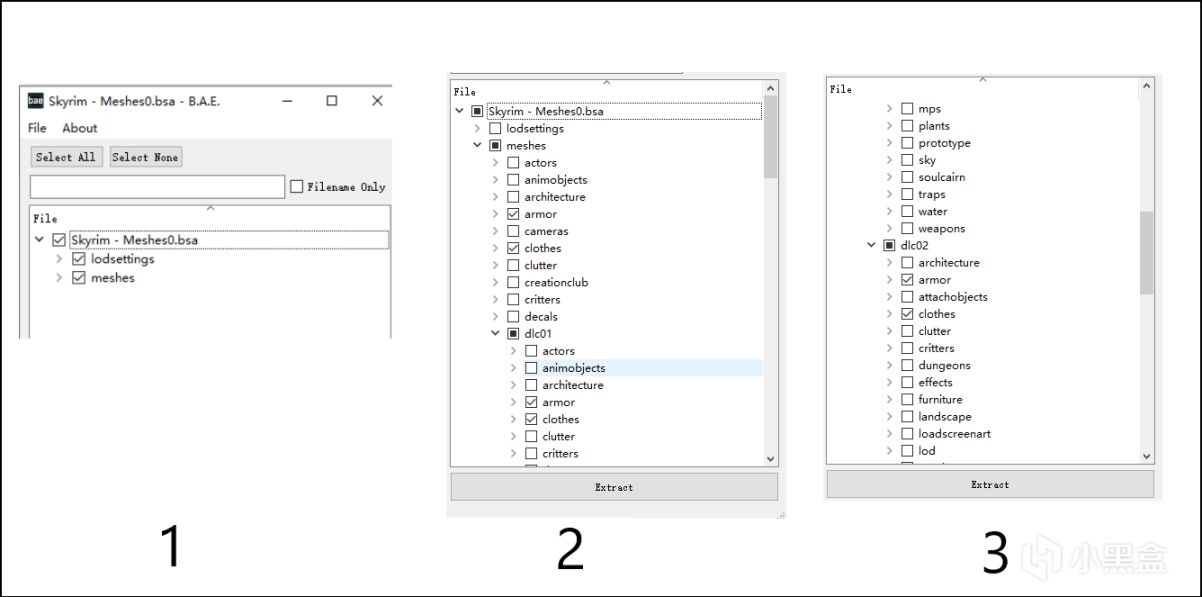The image size is (1202, 597).
Task: Uncheck meshes in the B.A.E. window
Action: click(x=79, y=278)
